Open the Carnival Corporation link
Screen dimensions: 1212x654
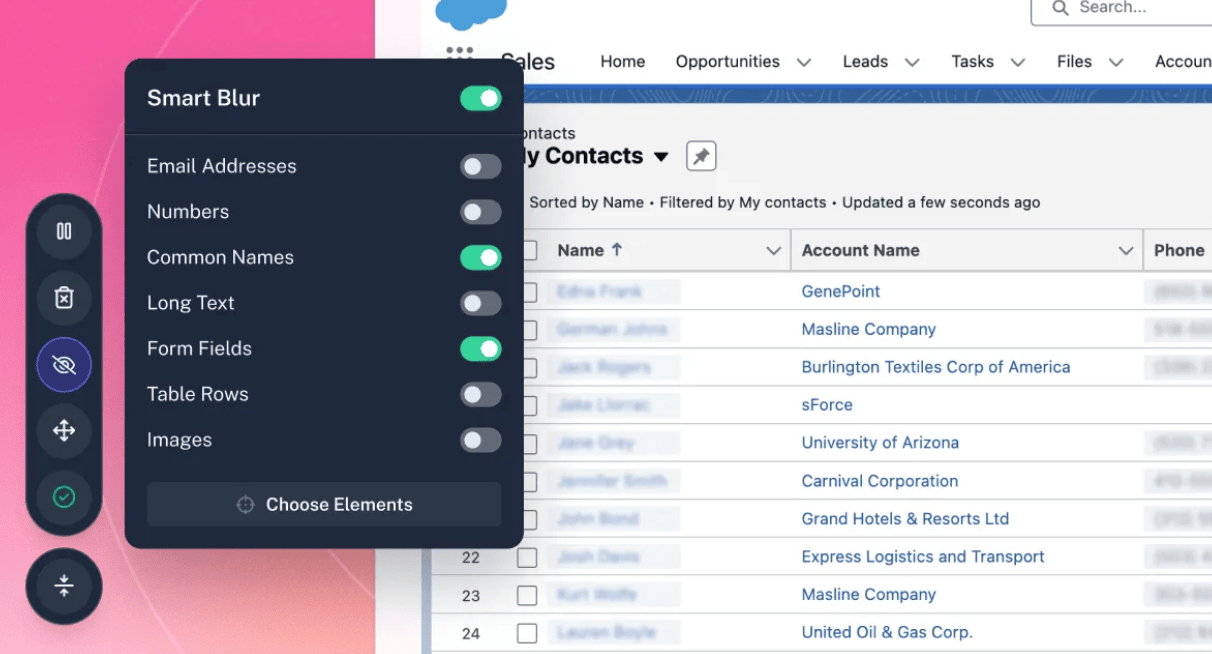click(x=880, y=481)
